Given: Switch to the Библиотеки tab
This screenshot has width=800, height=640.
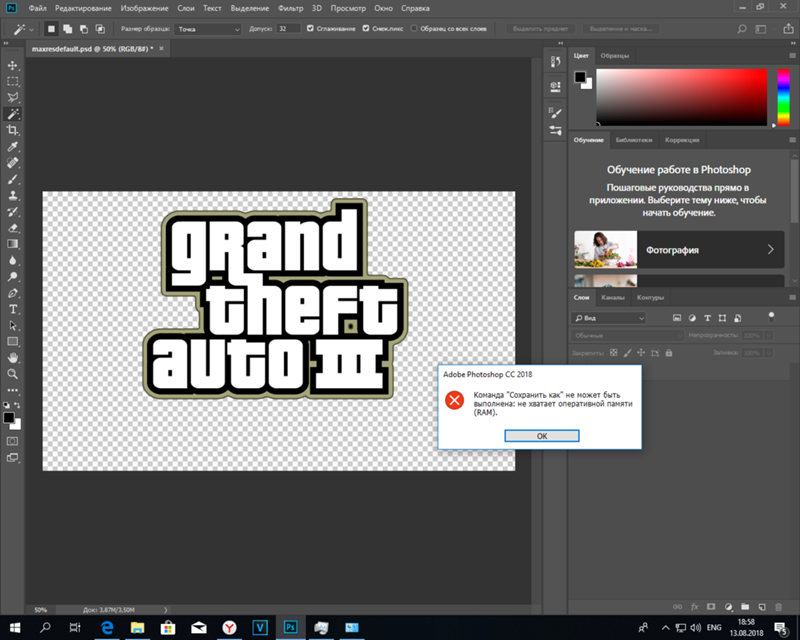Looking at the screenshot, I should 634,140.
